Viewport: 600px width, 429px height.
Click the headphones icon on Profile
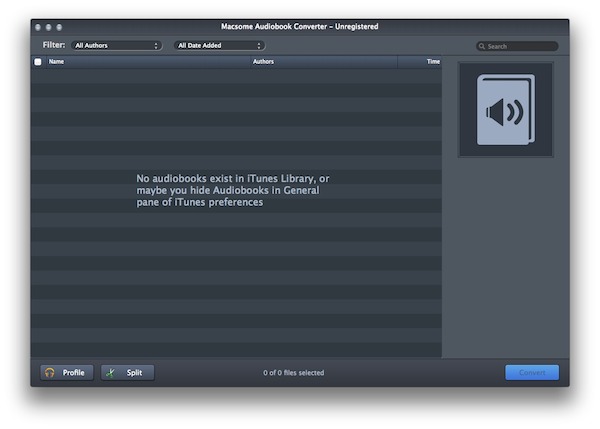click(50, 372)
